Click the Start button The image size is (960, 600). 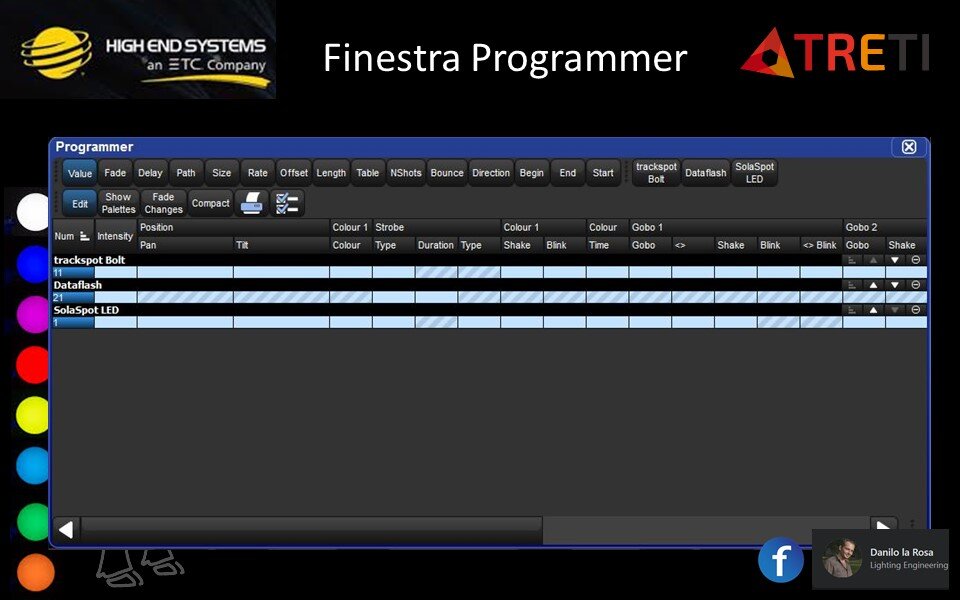click(603, 173)
